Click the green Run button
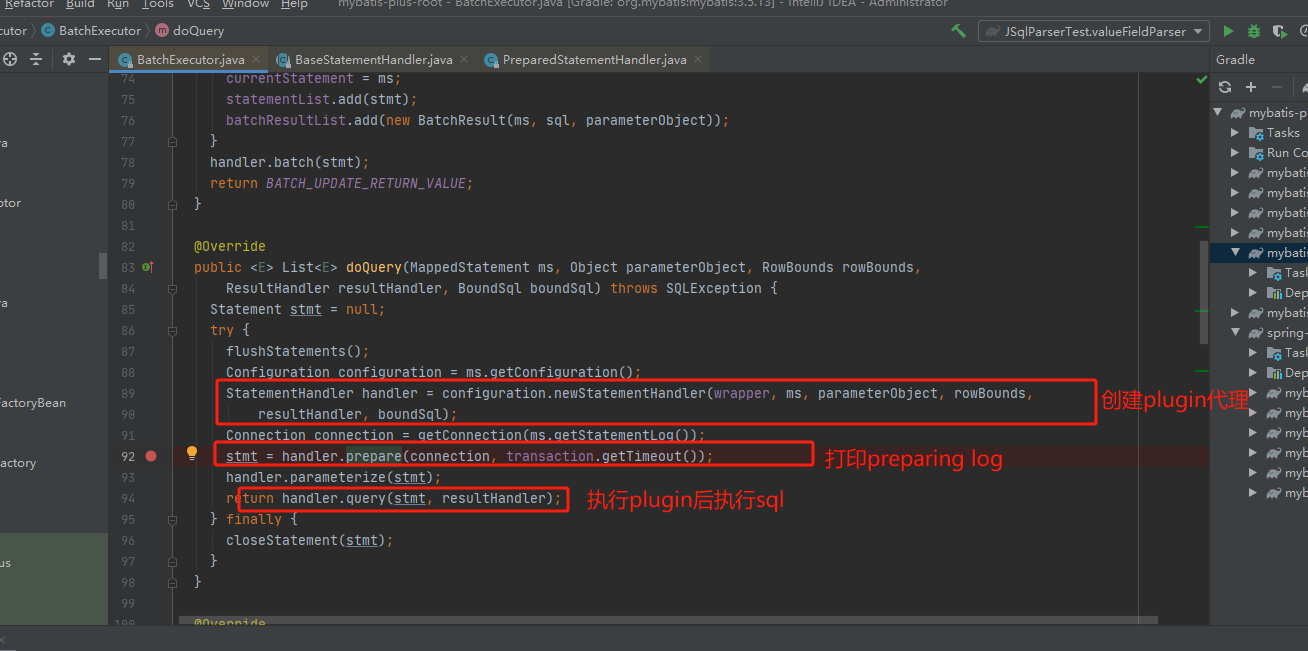This screenshot has width=1308, height=651. coord(1228,31)
